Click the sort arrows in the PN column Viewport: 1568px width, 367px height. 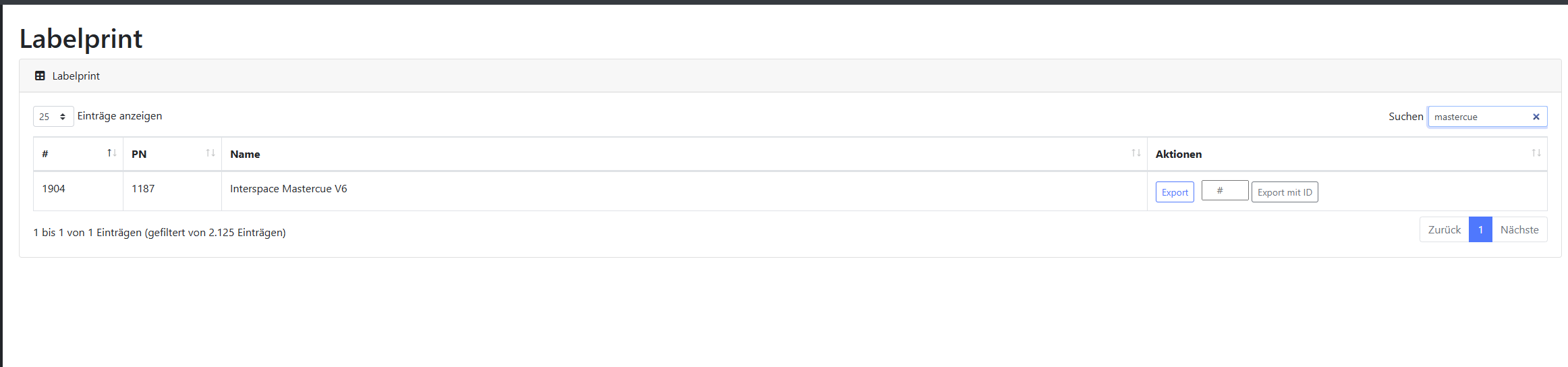tap(211, 153)
